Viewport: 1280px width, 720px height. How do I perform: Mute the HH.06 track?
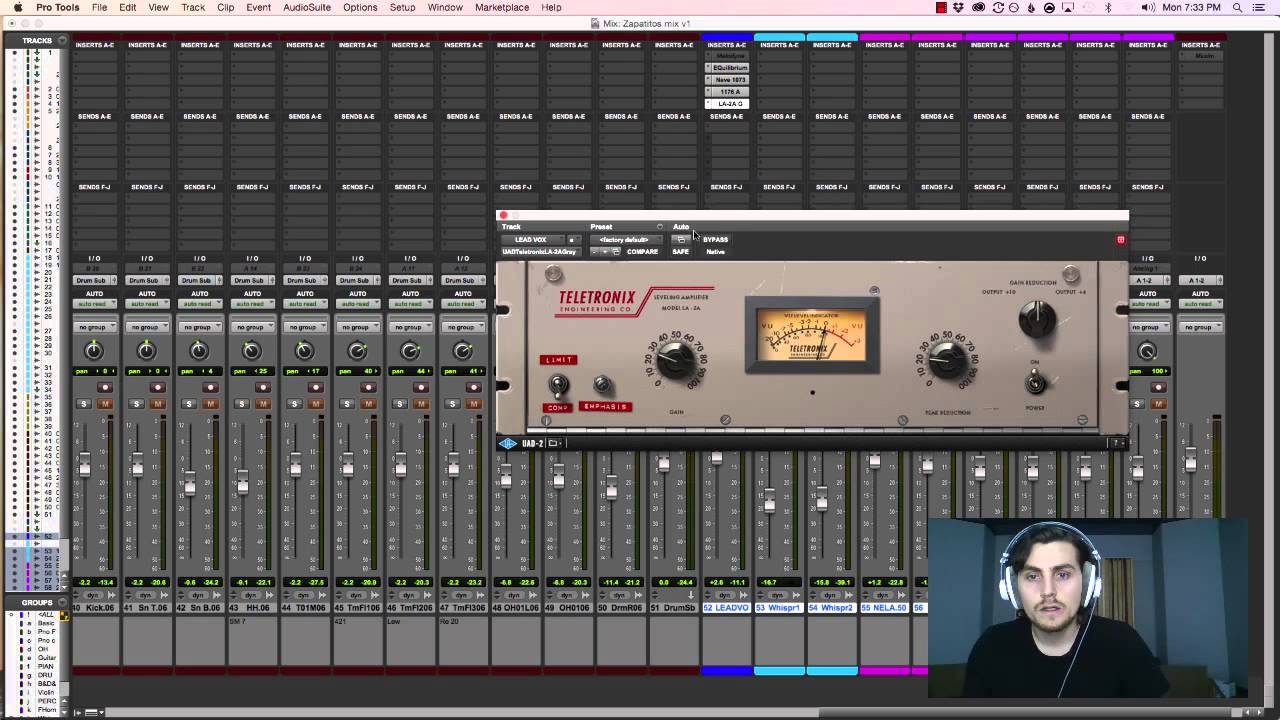[x=262, y=404]
